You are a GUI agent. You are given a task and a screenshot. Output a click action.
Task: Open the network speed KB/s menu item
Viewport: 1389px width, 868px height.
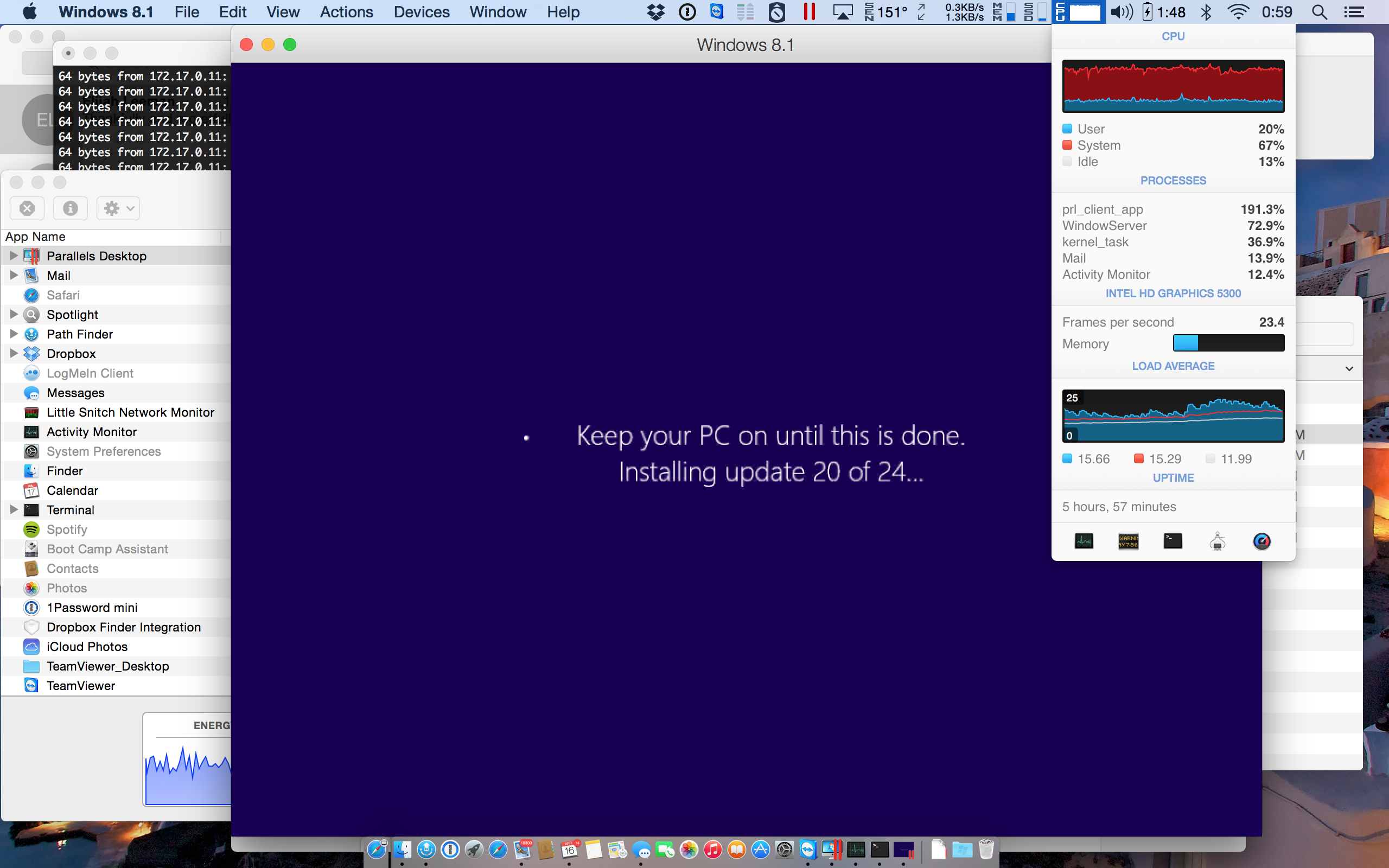964,11
